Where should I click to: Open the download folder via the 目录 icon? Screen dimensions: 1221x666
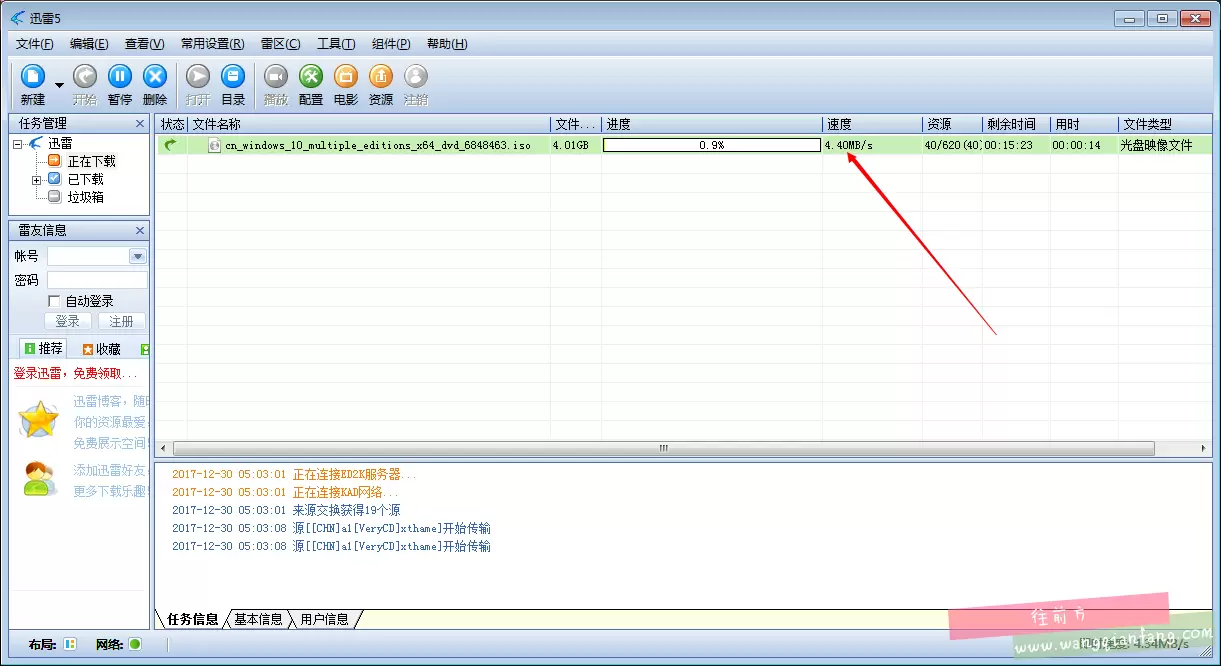point(233,76)
